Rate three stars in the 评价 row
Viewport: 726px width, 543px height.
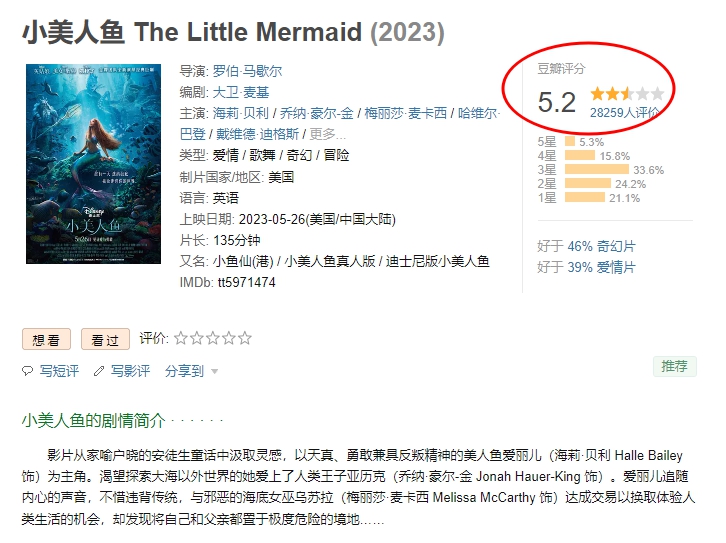click(213, 338)
